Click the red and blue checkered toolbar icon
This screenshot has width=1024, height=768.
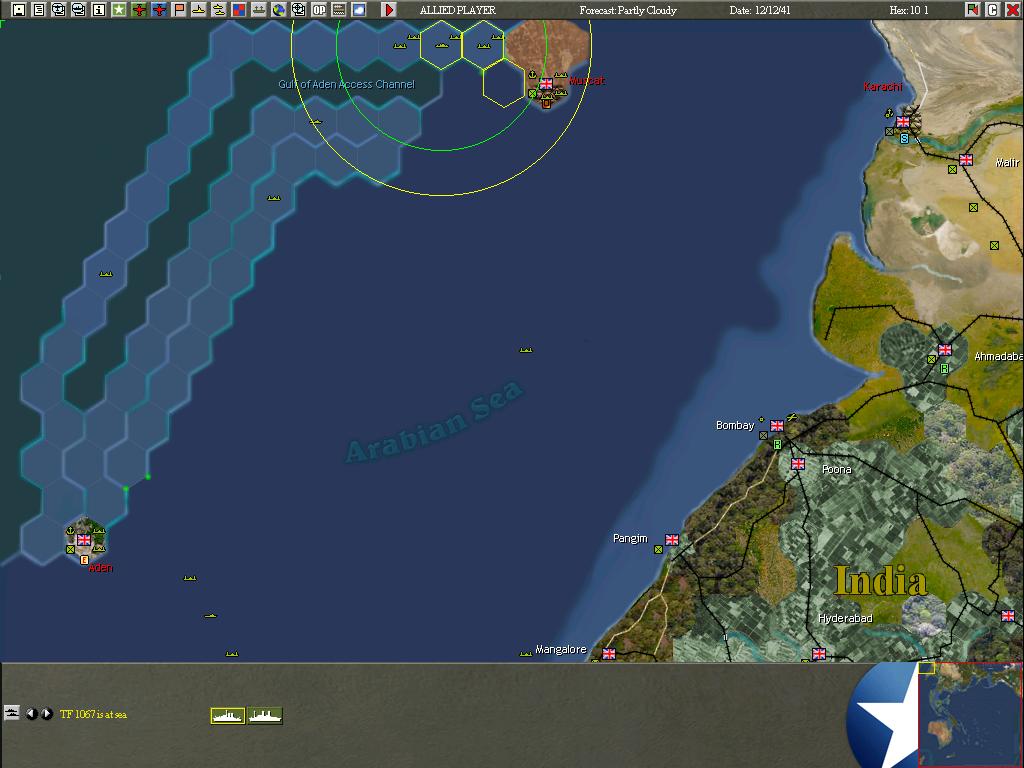[239, 10]
